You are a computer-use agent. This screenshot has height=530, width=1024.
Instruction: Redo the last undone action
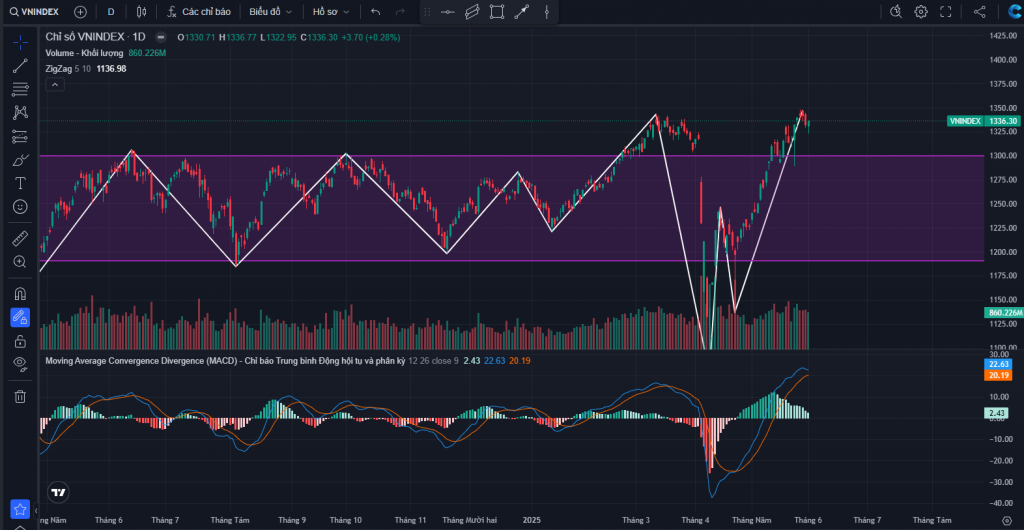coord(400,12)
